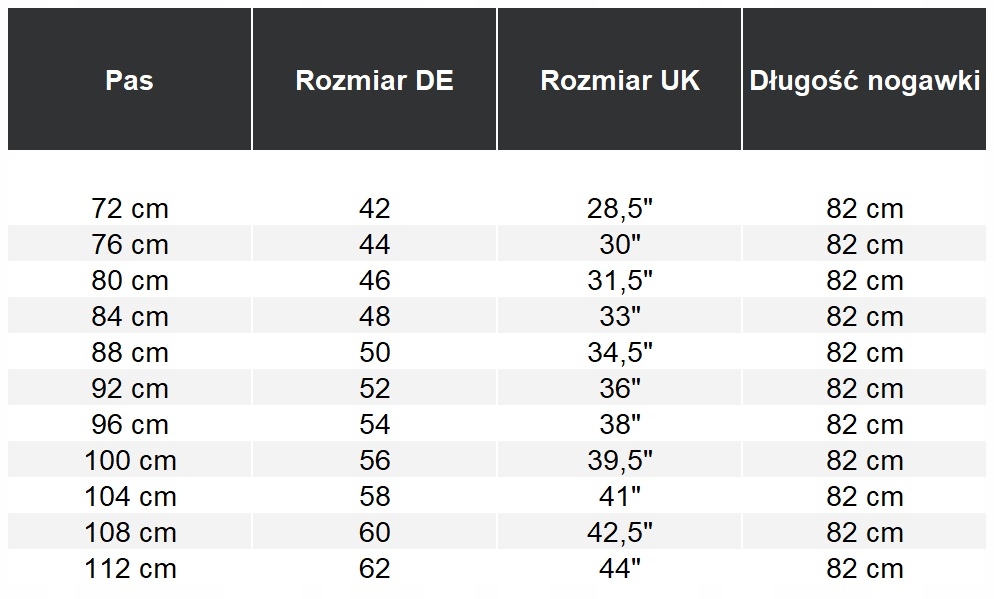The width and height of the screenshot is (997, 599).
Task: Click UK size 42,5" cell
Action: [620, 533]
